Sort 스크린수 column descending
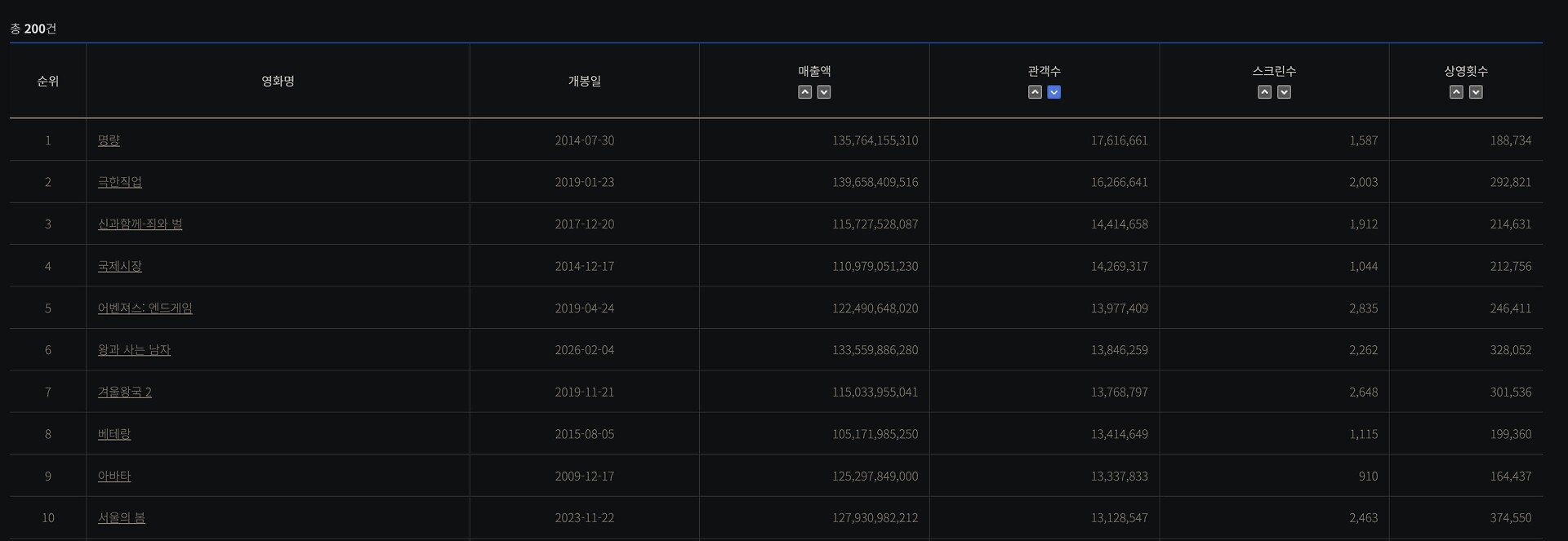This screenshot has width=1568, height=541. (1284, 92)
